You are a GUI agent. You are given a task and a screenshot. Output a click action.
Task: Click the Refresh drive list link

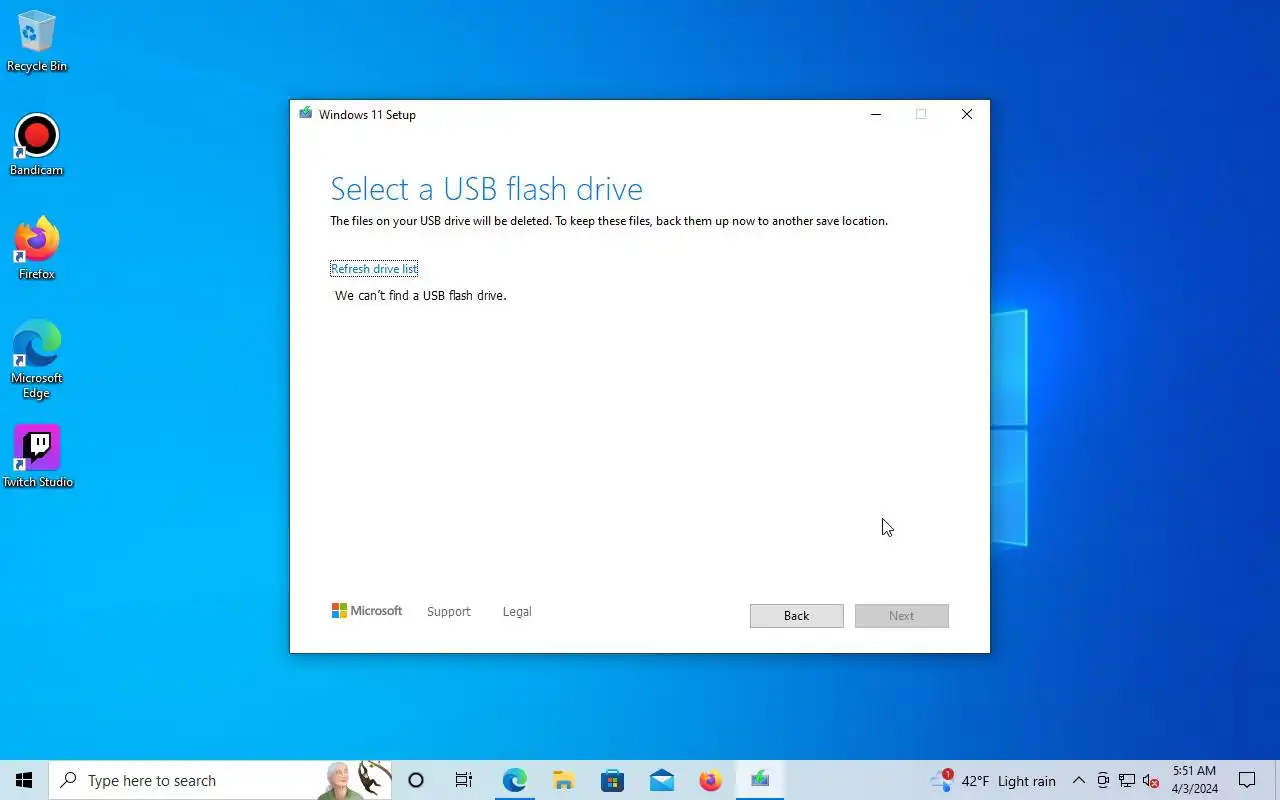point(374,269)
